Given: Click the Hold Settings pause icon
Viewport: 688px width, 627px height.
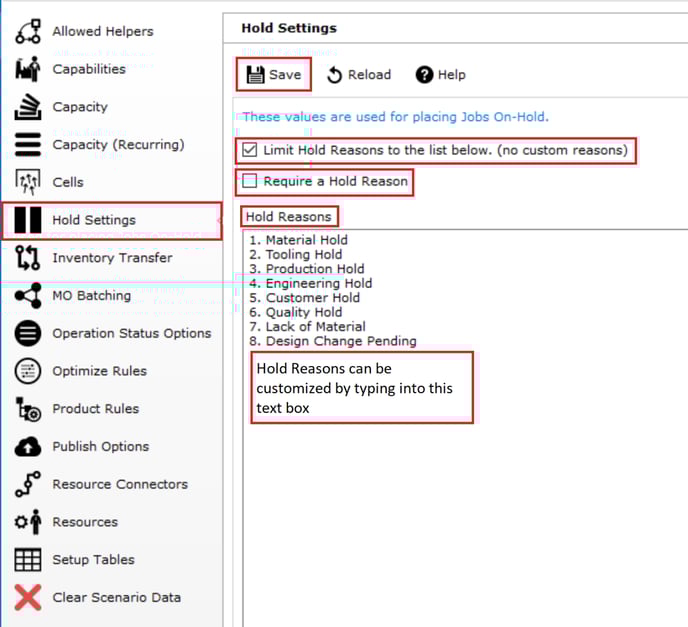Looking at the screenshot, I should 28,220.
